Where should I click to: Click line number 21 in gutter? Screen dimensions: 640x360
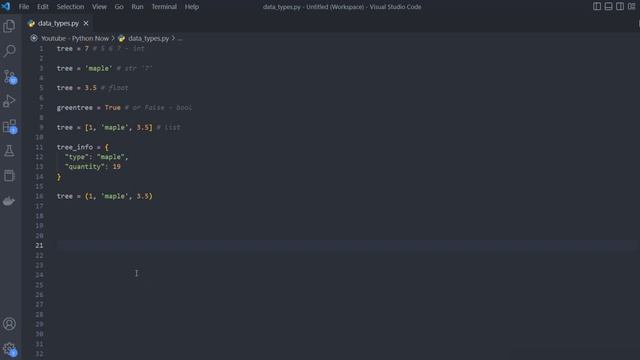[x=39, y=245]
